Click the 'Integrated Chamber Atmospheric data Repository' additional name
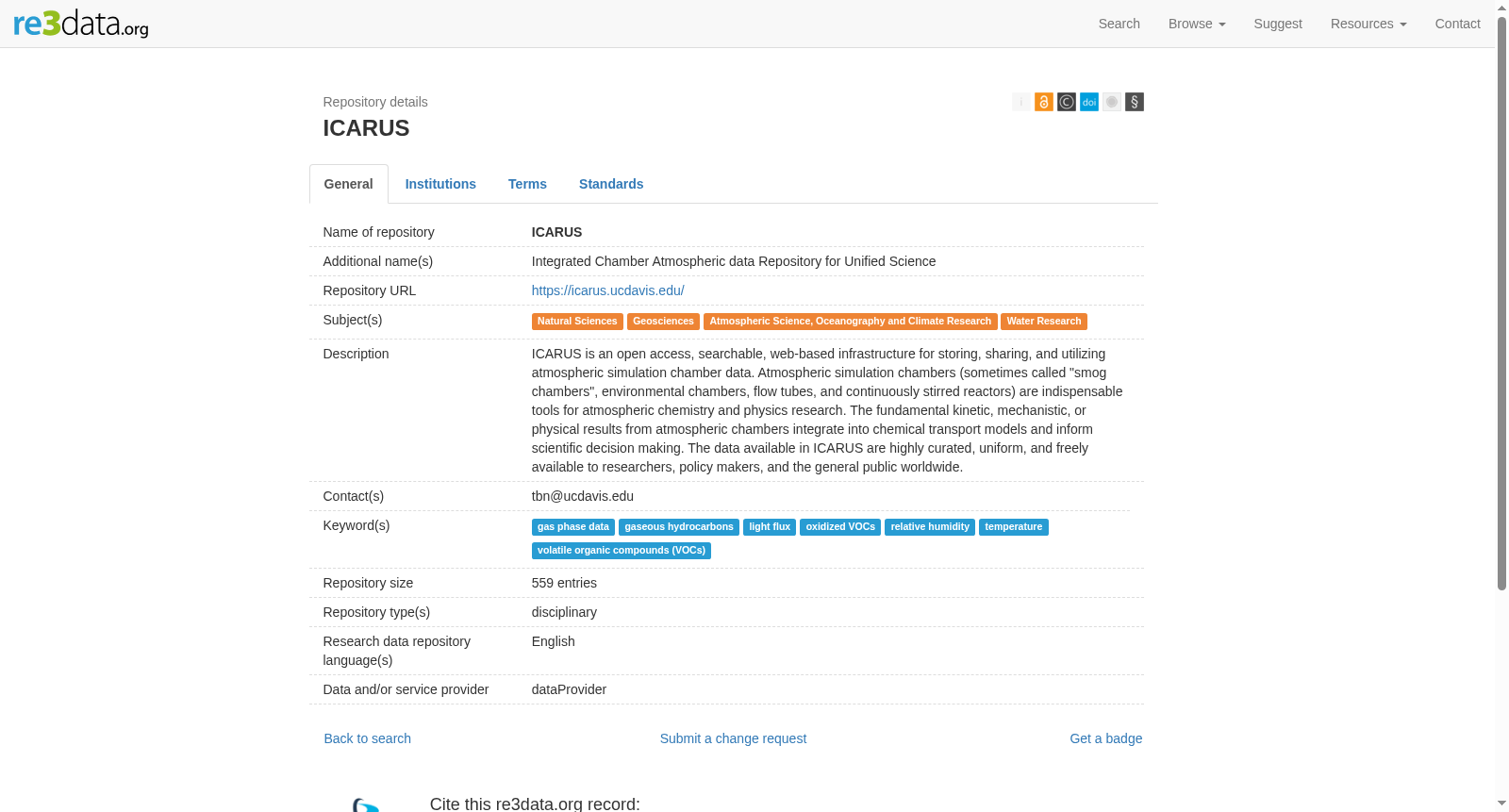The image size is (1509, 812). point(734,261)
